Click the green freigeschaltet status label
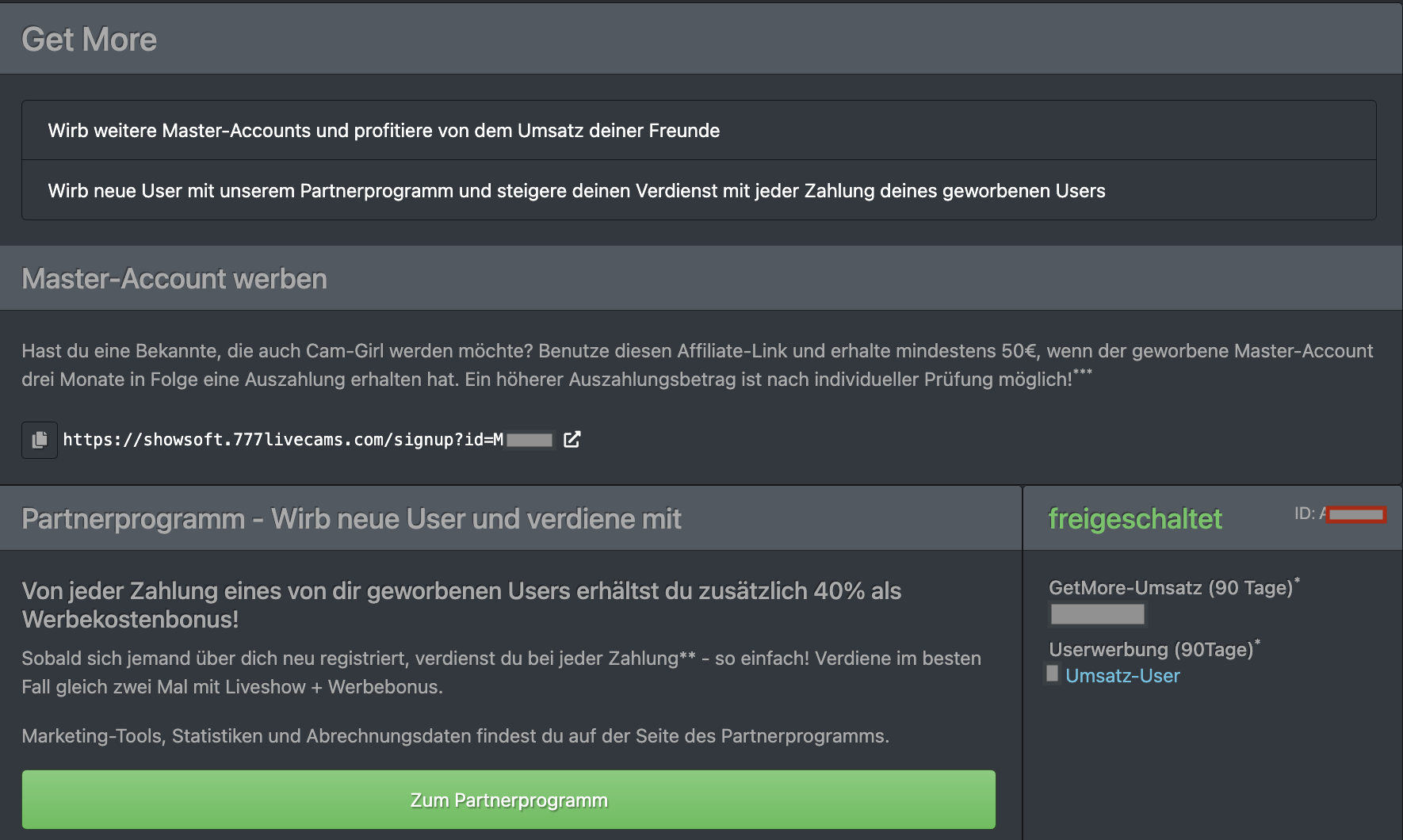1403x840 pixels. click(1134, 519)
